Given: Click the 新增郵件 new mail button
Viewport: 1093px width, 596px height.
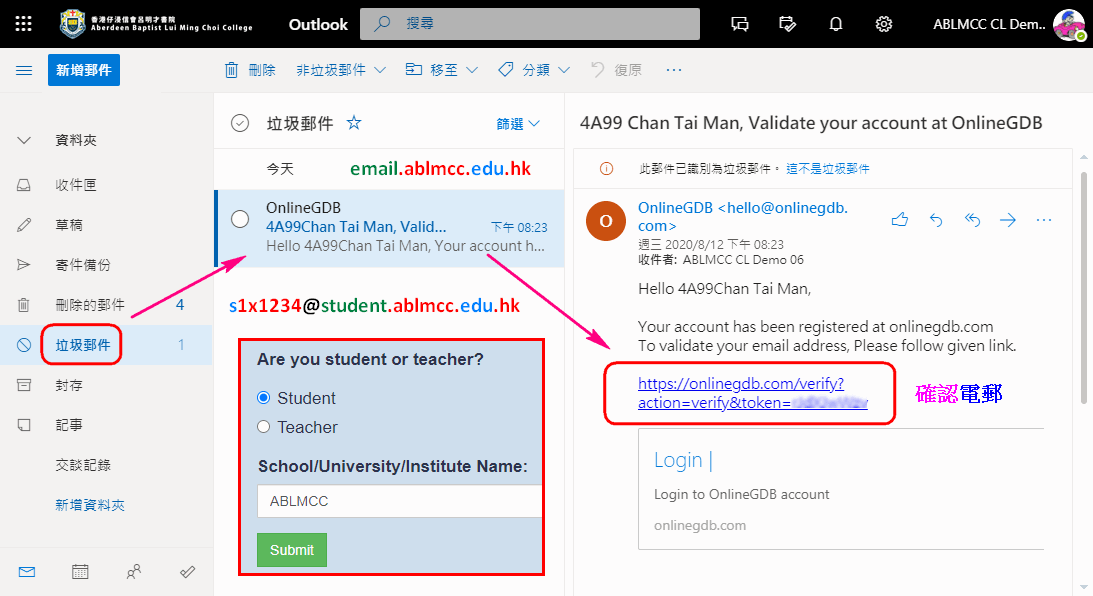Looking at the screenshot, I should coord(84,70).
